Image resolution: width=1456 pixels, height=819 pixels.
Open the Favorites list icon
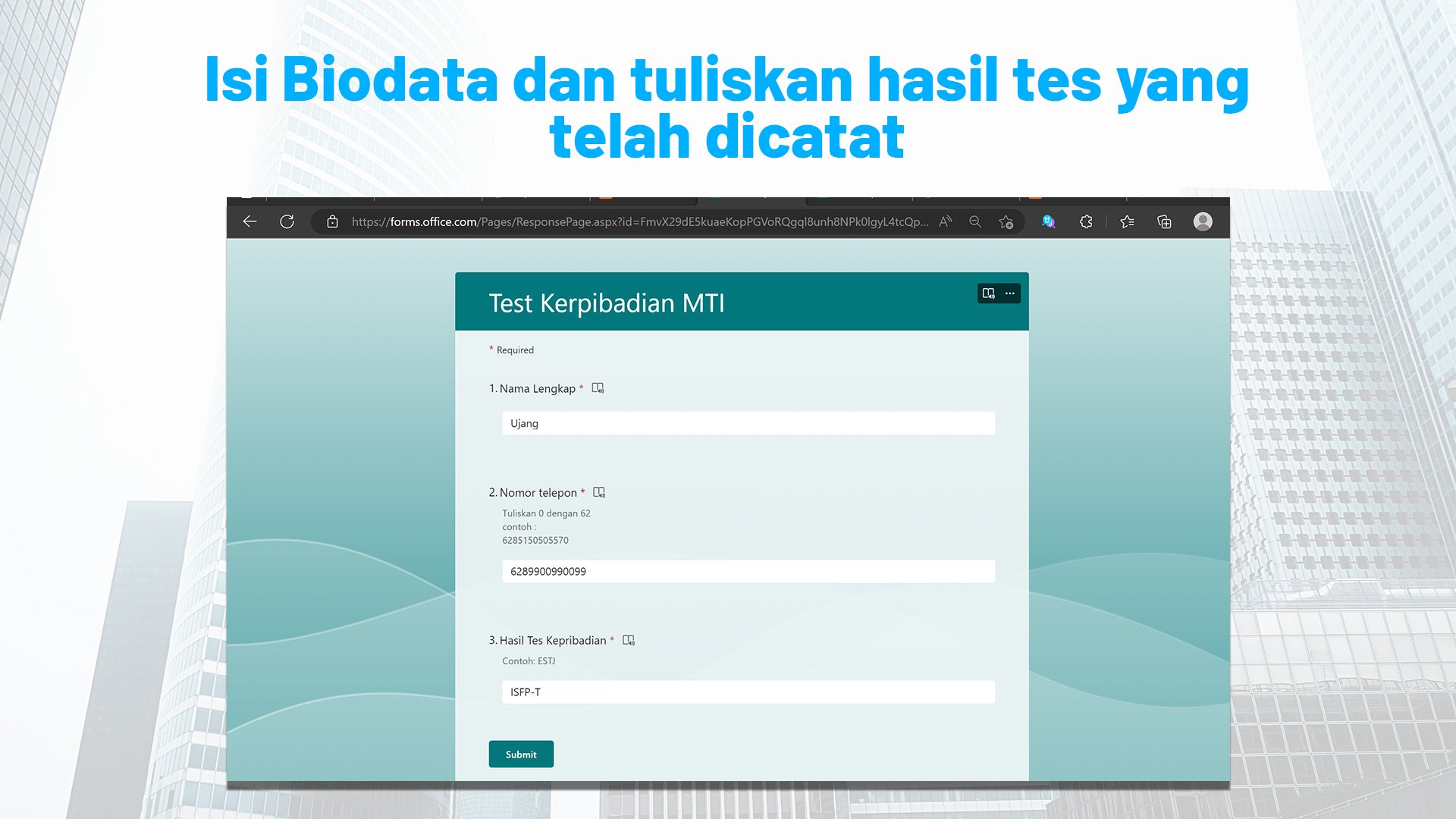1127,221
